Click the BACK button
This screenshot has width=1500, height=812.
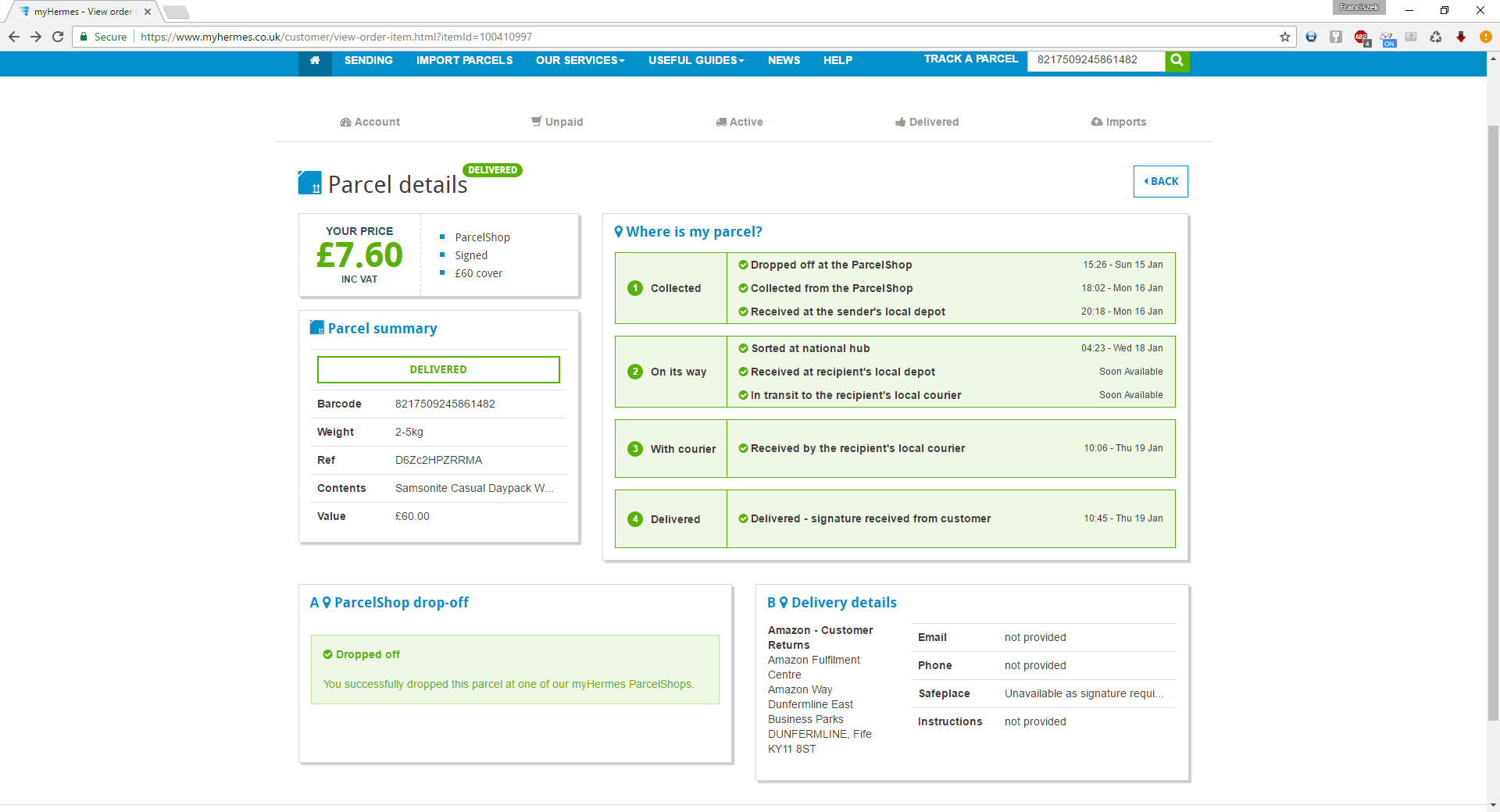point(1161,181)
